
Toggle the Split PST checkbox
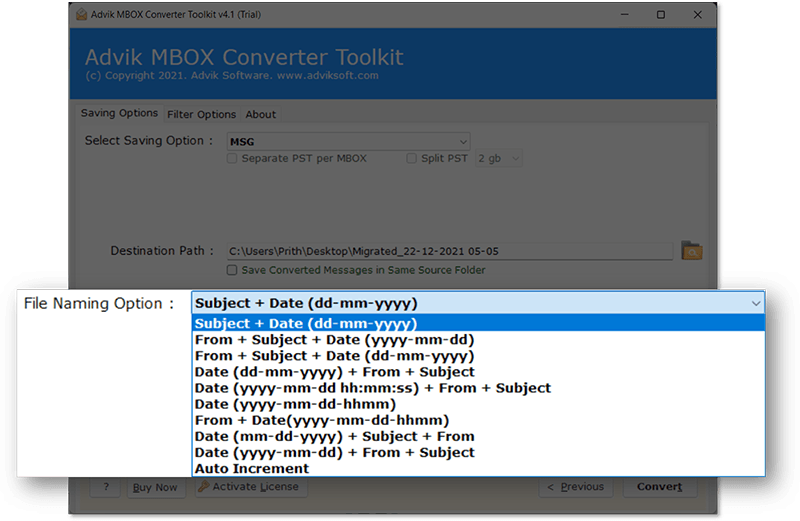point(411,158)
